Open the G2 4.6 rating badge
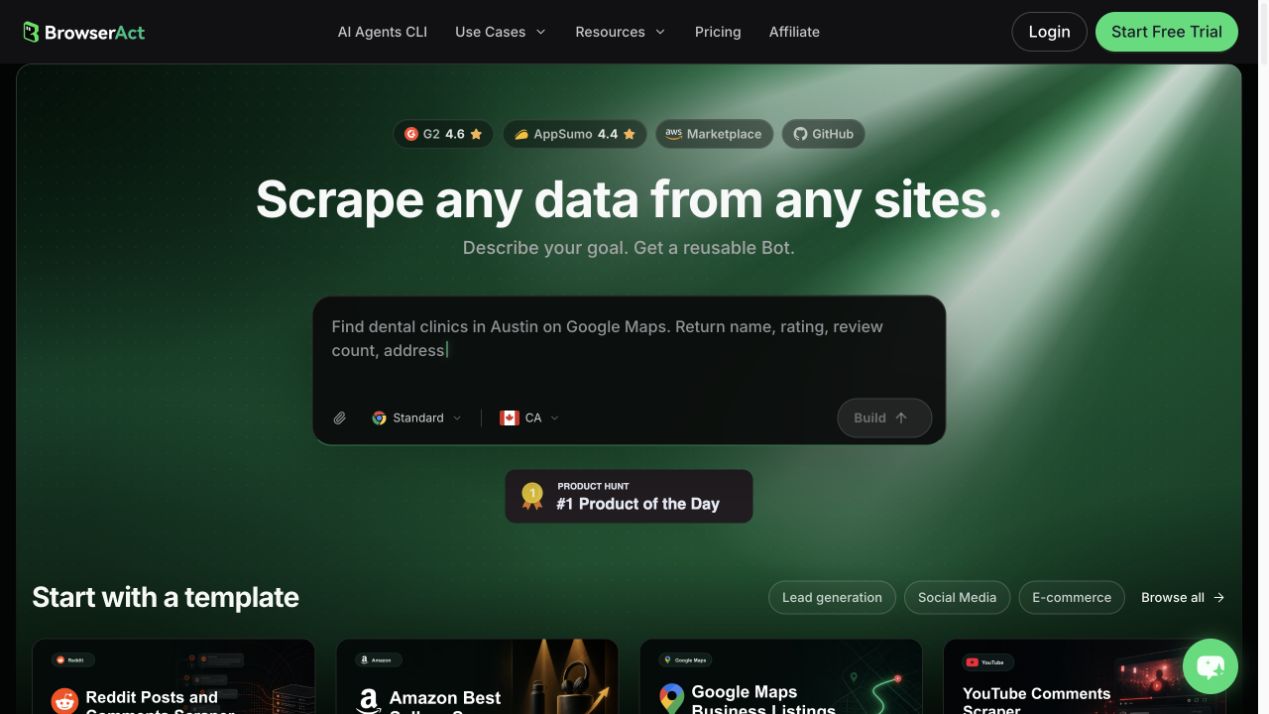The width and height of the screenshot is (1269, 714). coord(443,134)
